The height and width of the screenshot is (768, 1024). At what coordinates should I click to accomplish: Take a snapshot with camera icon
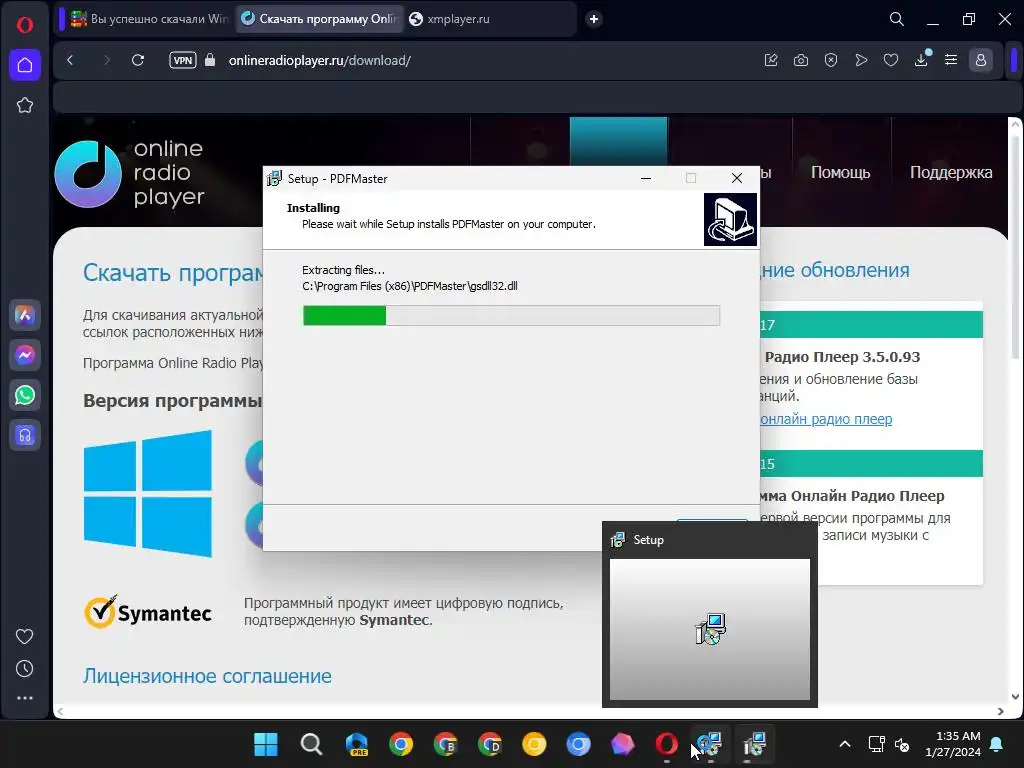pyautogui.click(x=801, y=60)
